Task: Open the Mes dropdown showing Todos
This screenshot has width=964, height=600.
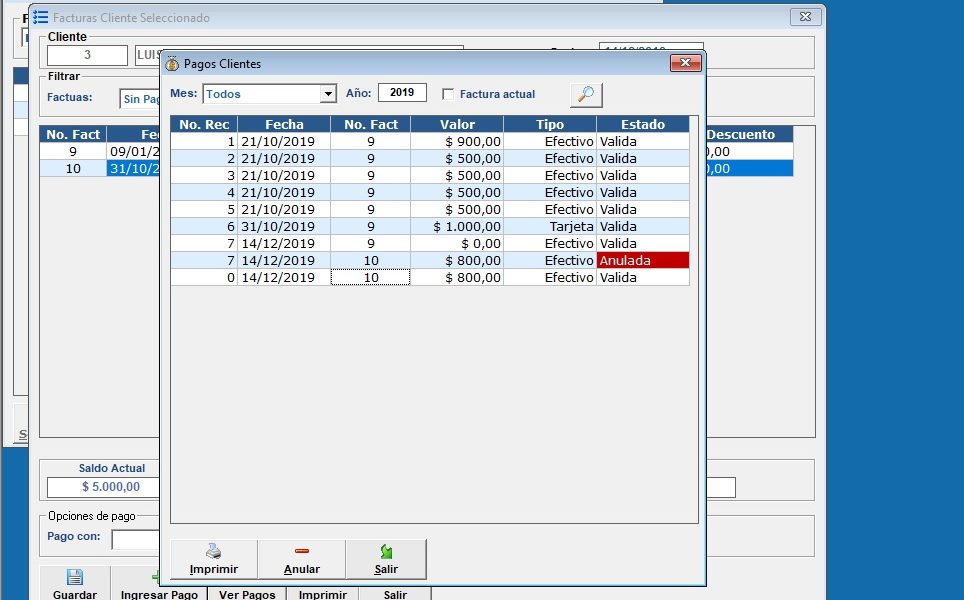Action: click(327, 94)
